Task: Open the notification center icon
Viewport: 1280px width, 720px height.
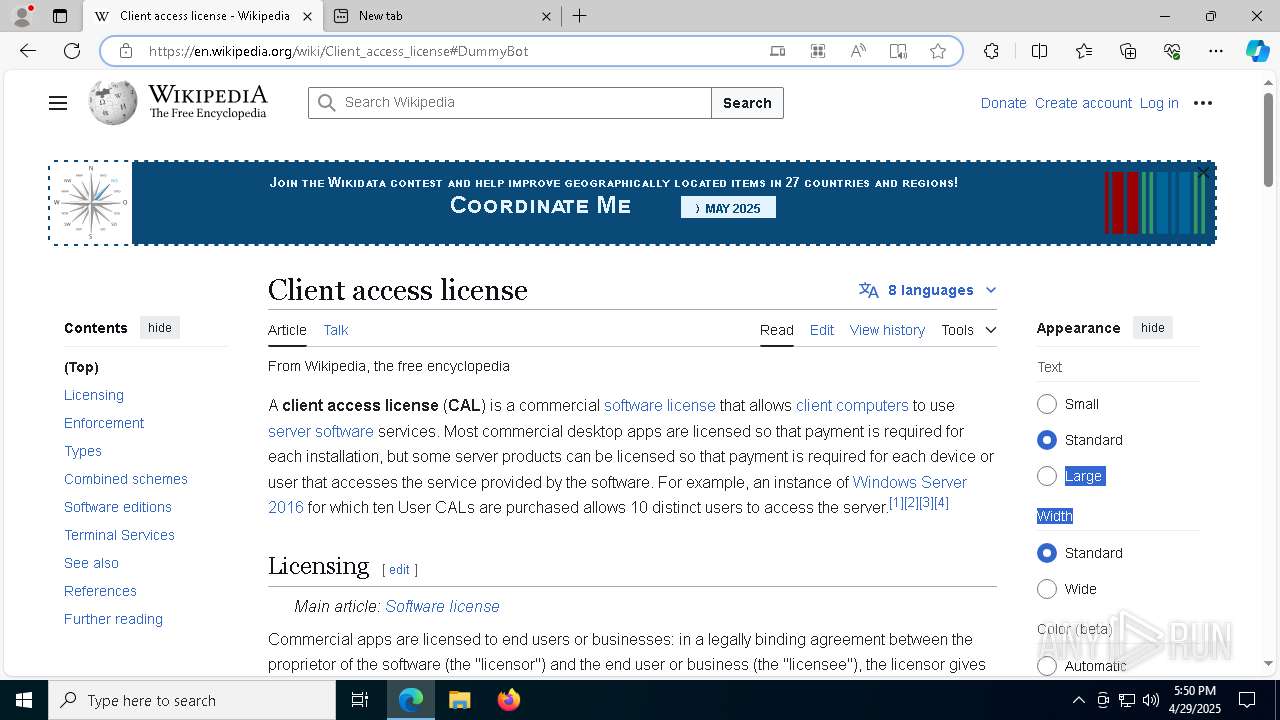Action: 1247,700
